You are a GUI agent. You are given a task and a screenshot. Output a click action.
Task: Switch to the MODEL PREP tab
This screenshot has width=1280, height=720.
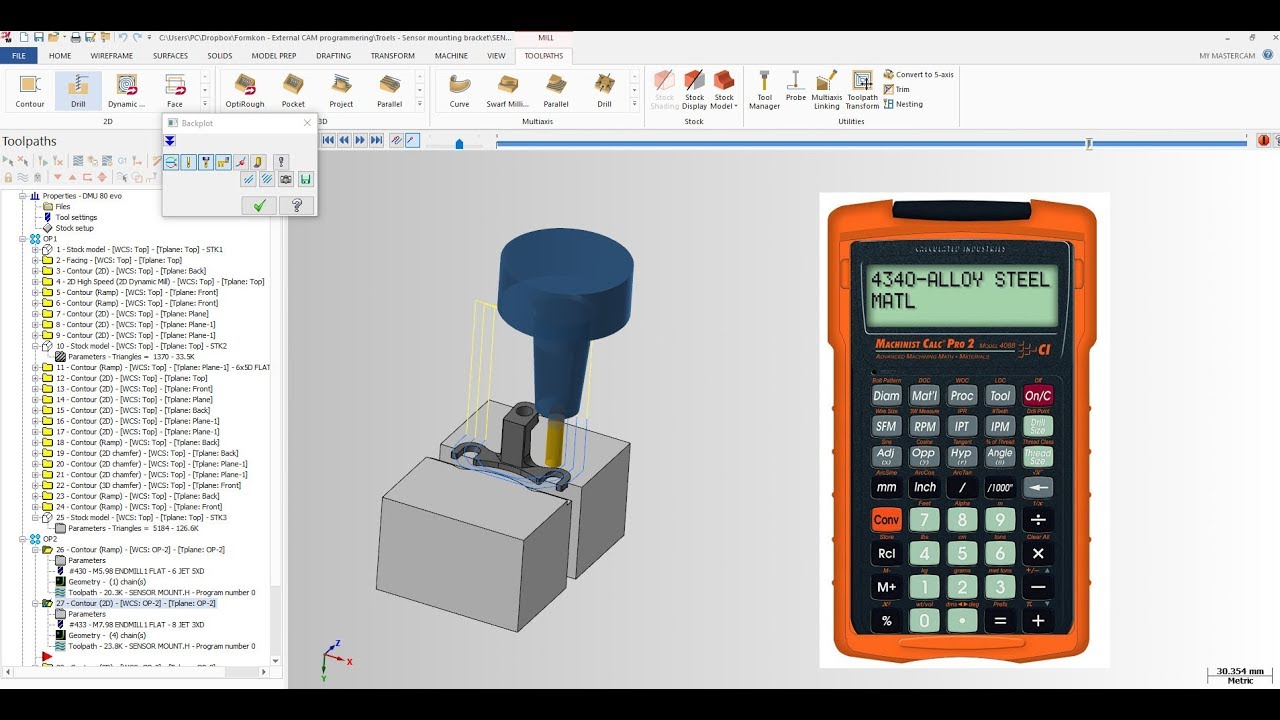(x=274, y=56)
